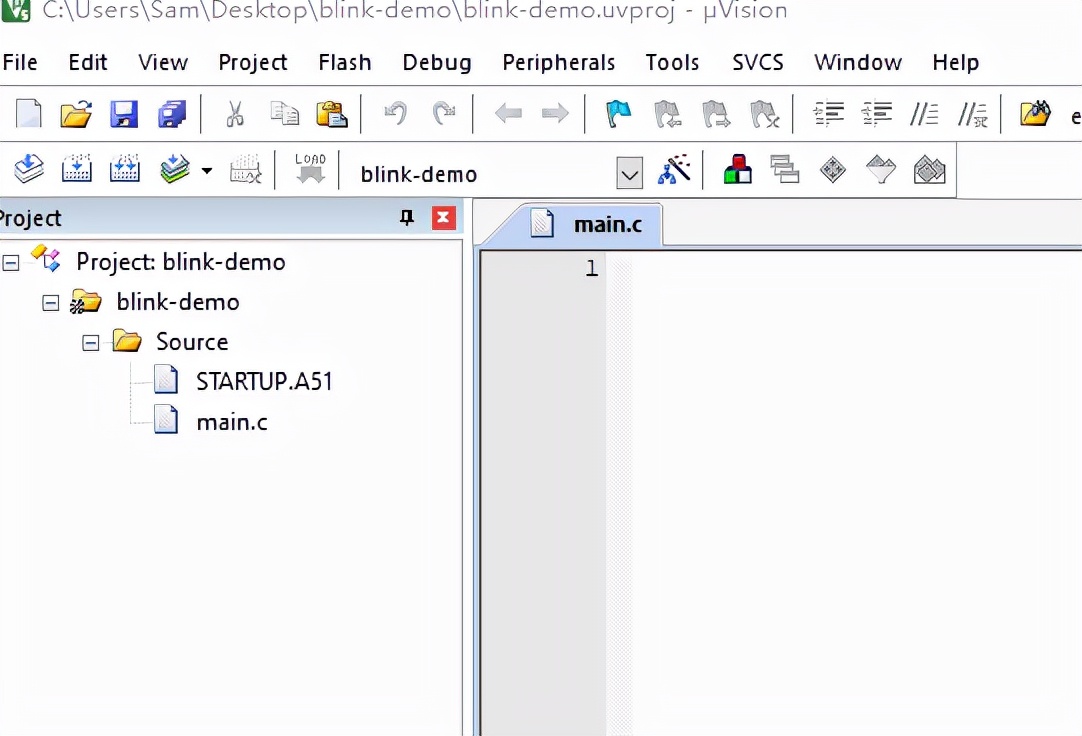Select the Source group folder
Screen dimensions: 1082x736
(x=192, y=342)
